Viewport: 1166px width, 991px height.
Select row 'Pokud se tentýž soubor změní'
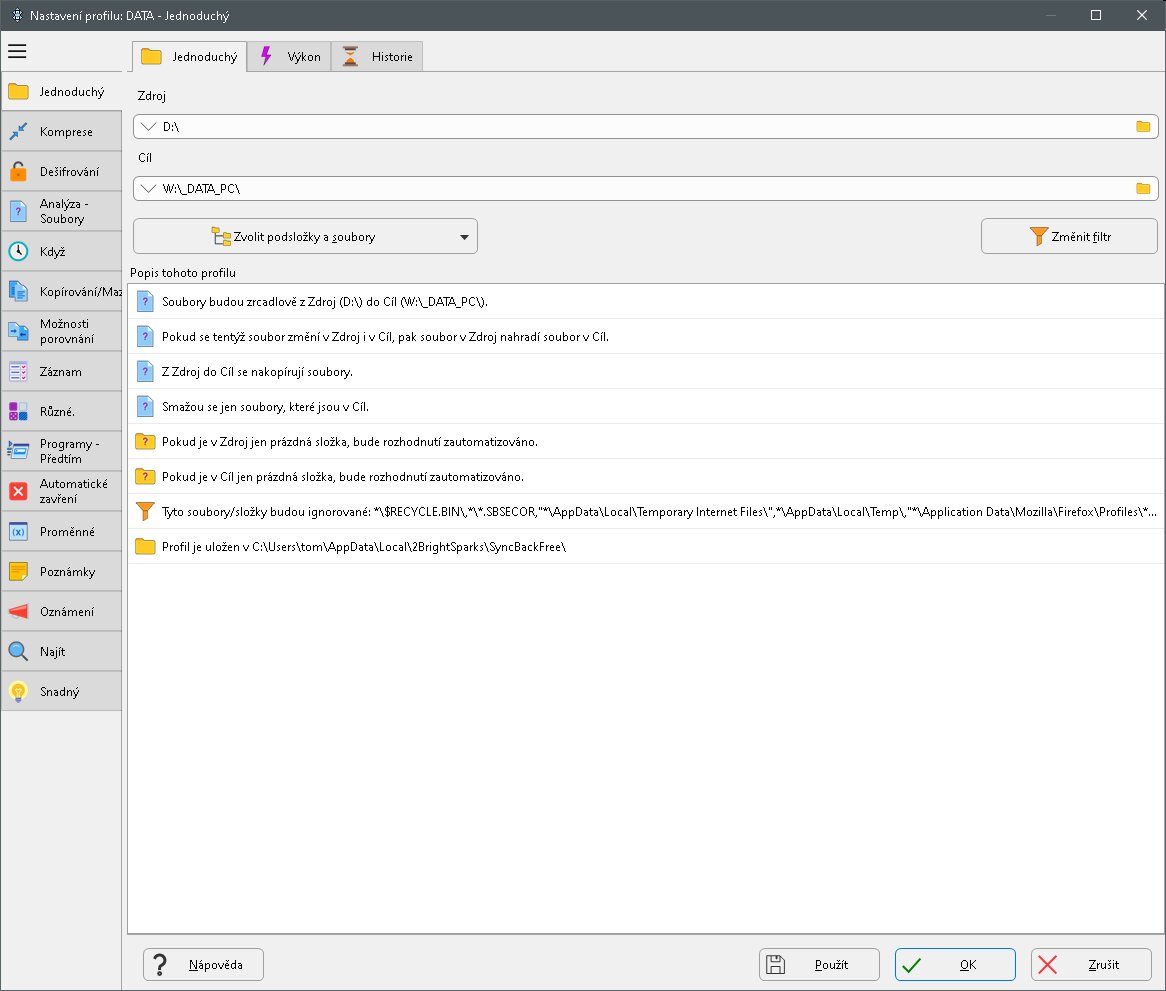645,337
